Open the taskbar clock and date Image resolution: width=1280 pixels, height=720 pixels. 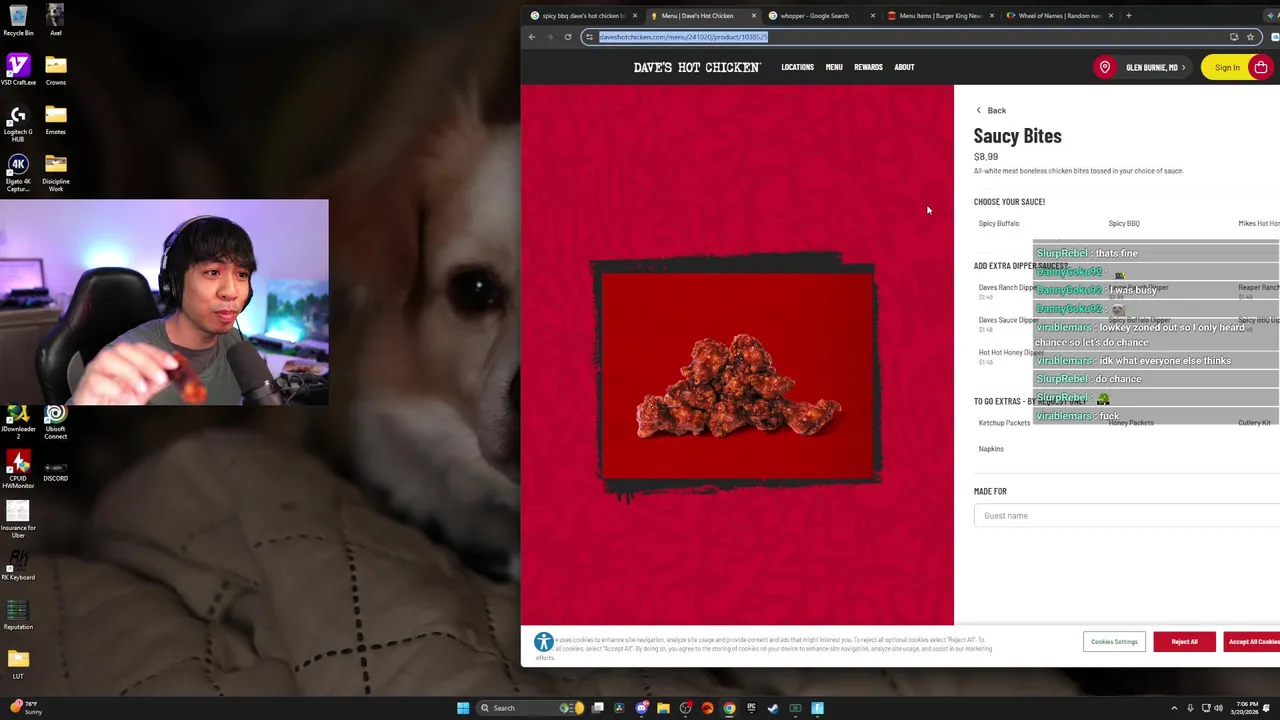pyautogui.click(x=1247, y=708)
